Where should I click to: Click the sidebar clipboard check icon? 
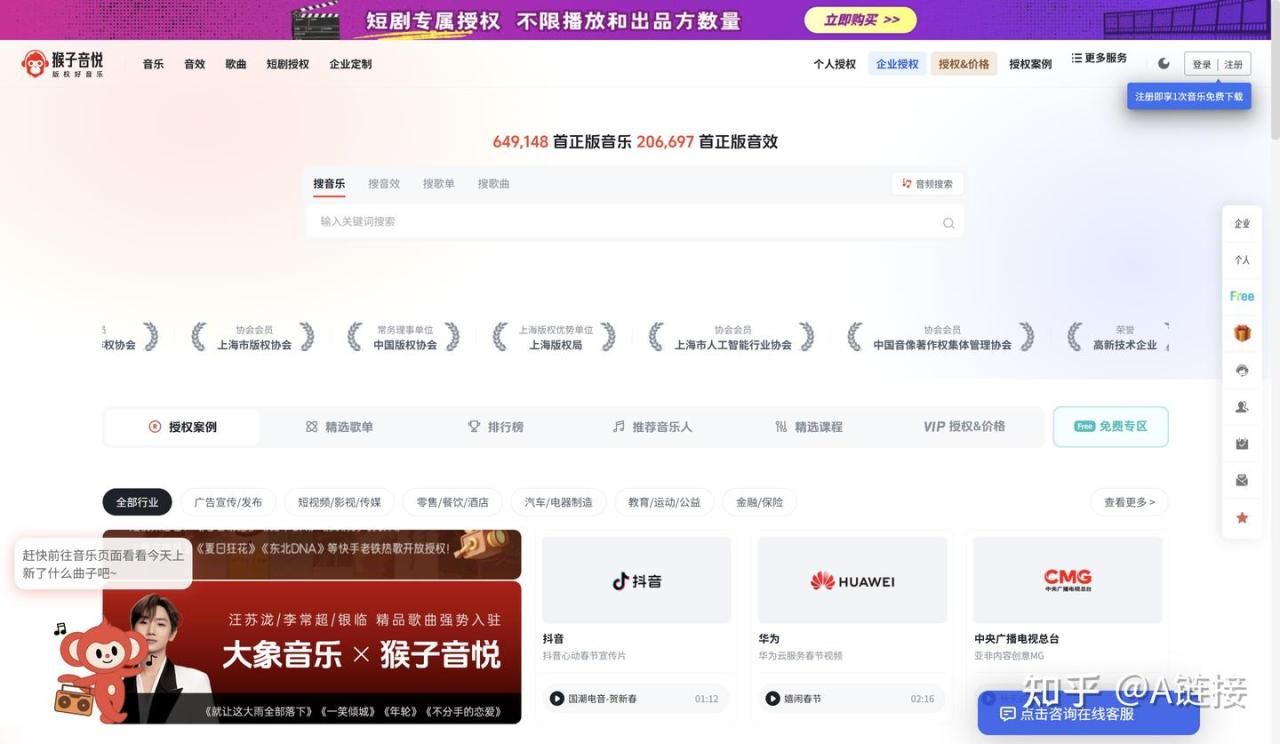point(1242,444)
